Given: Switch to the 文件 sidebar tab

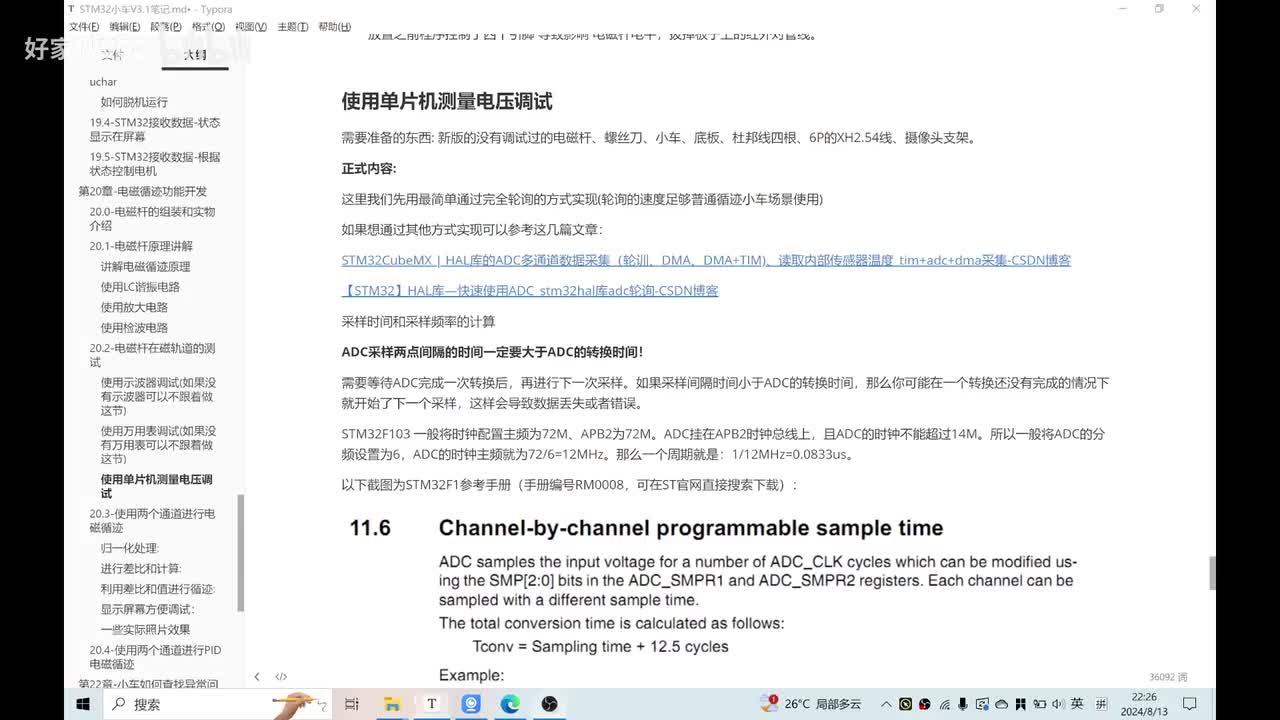Looking at the screenshot, I should click(113, 54).
